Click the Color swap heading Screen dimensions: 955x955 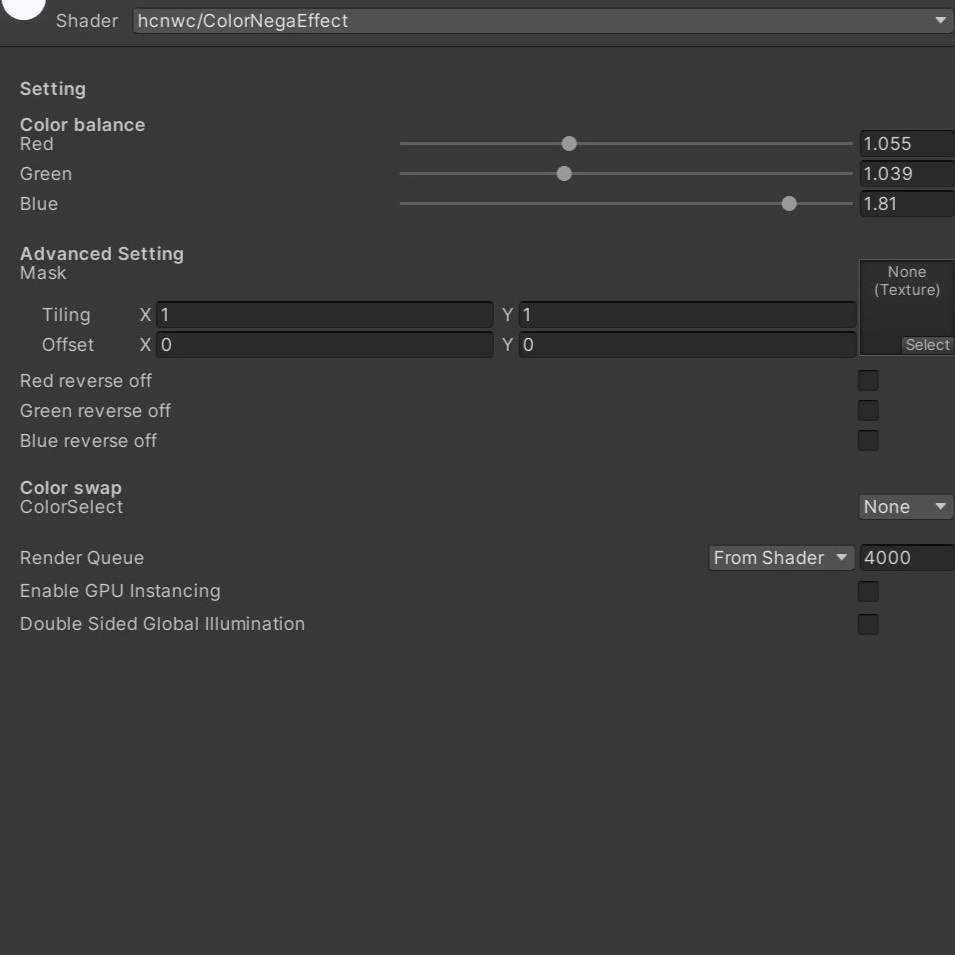click(x=71, y=488)
